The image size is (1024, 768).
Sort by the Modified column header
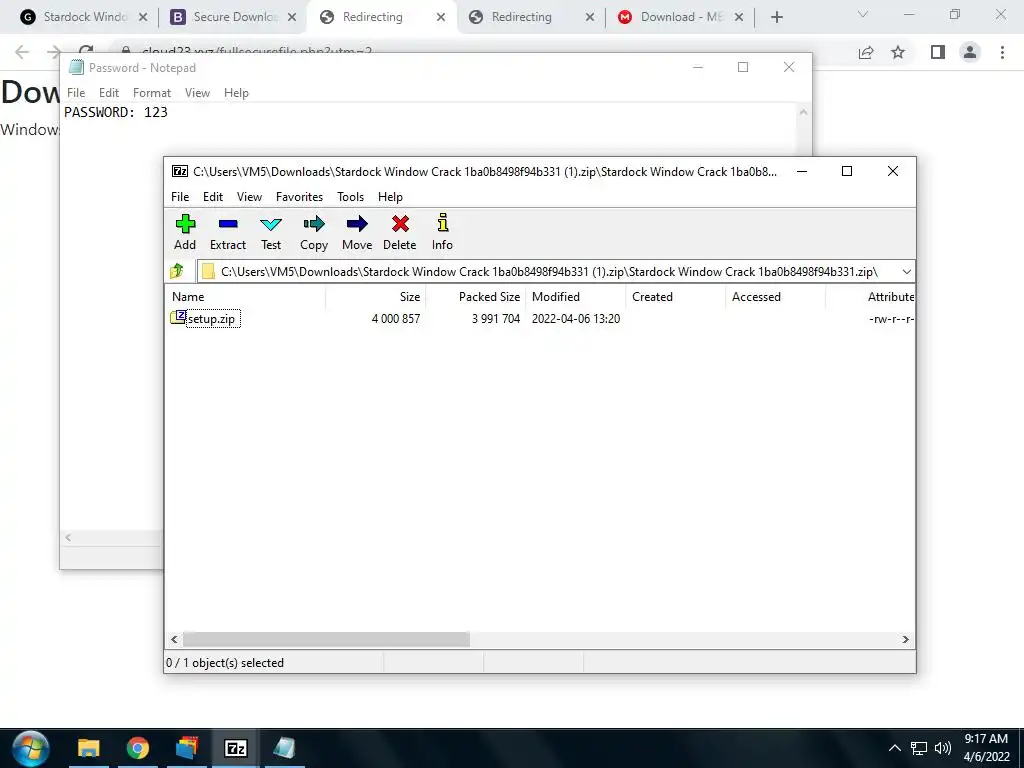(575, 296)
